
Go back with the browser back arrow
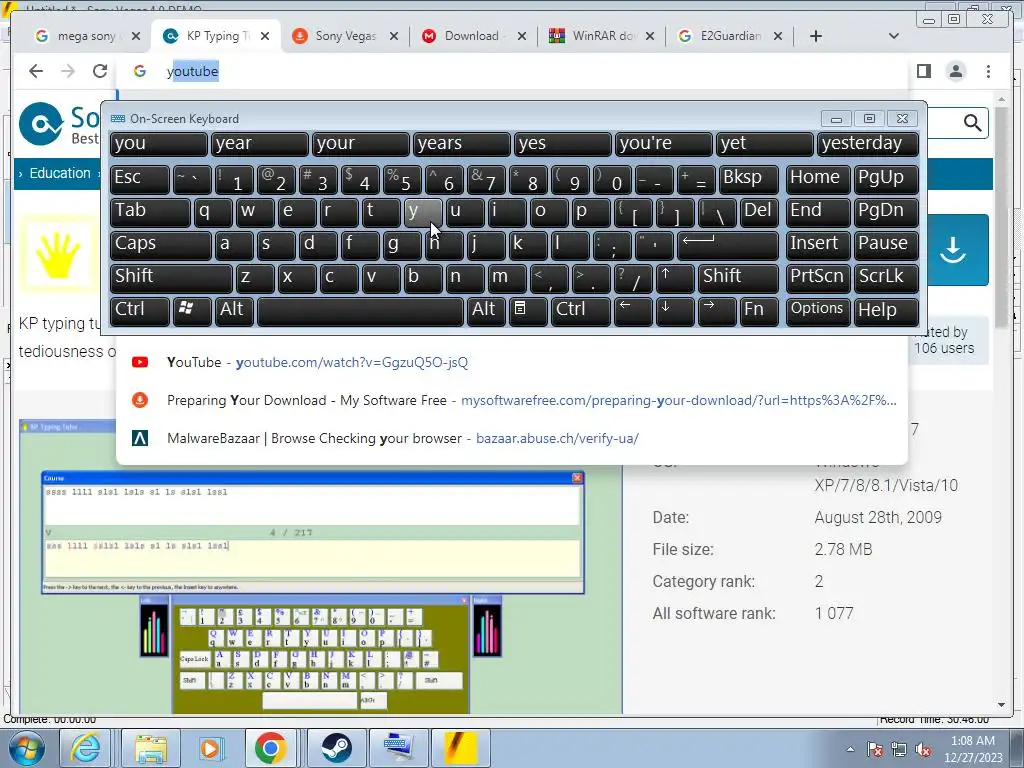(36, 71)
